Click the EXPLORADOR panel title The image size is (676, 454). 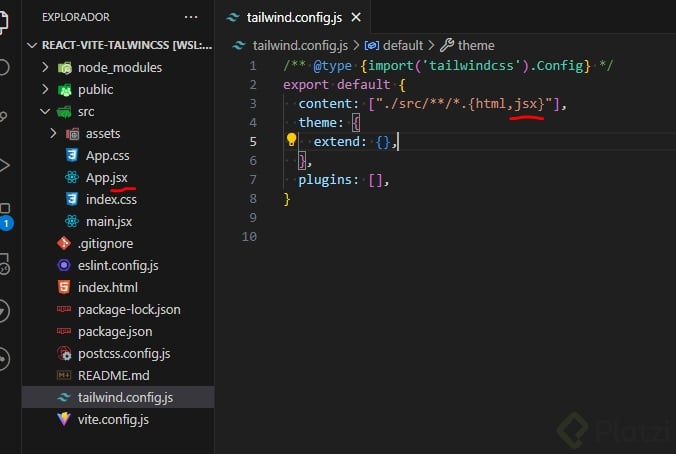point(76,17)
